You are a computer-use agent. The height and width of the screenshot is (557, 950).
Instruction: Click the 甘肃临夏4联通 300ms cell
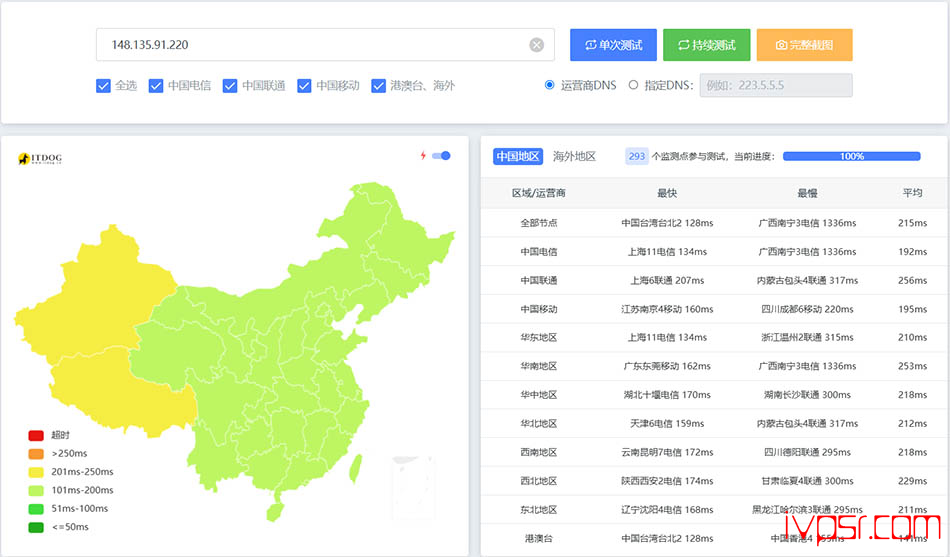point(807,481)
